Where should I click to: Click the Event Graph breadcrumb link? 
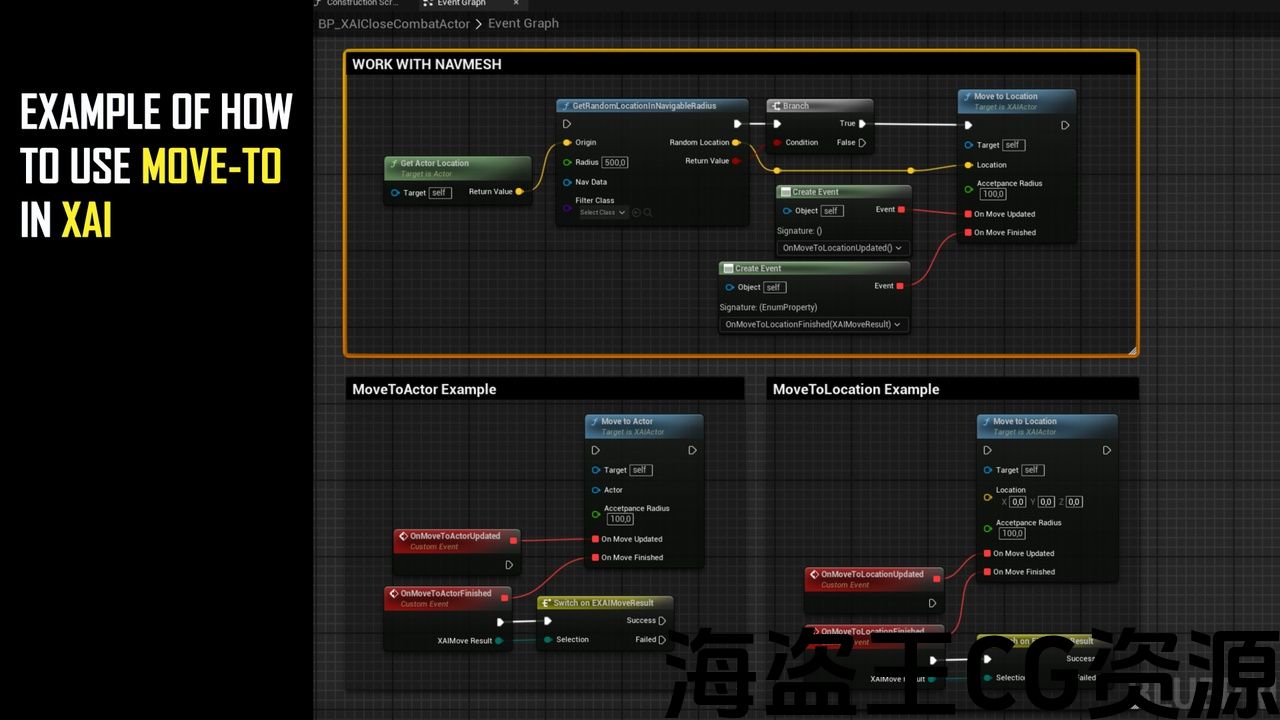point(523,23)
